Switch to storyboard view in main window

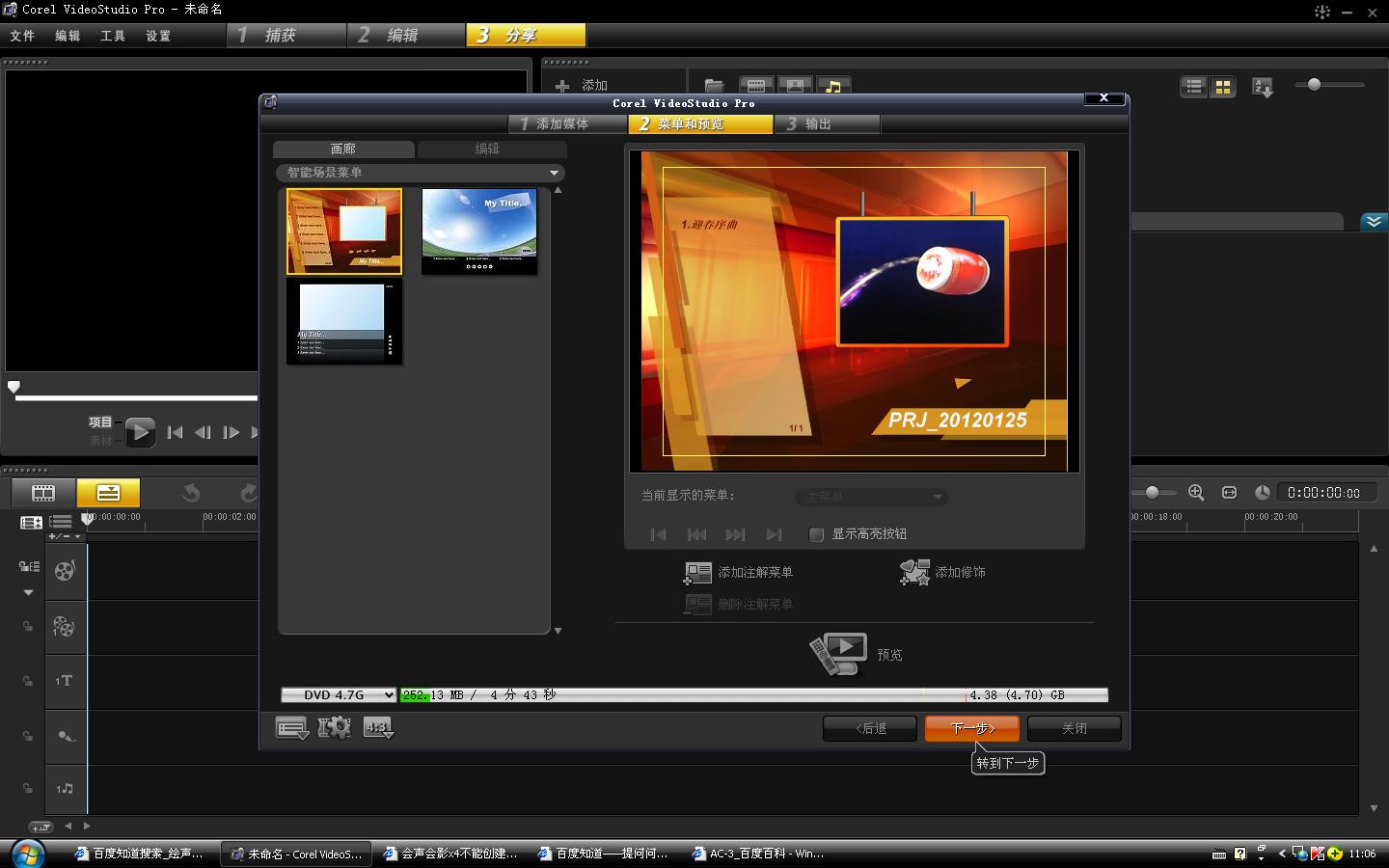(43, 493)
